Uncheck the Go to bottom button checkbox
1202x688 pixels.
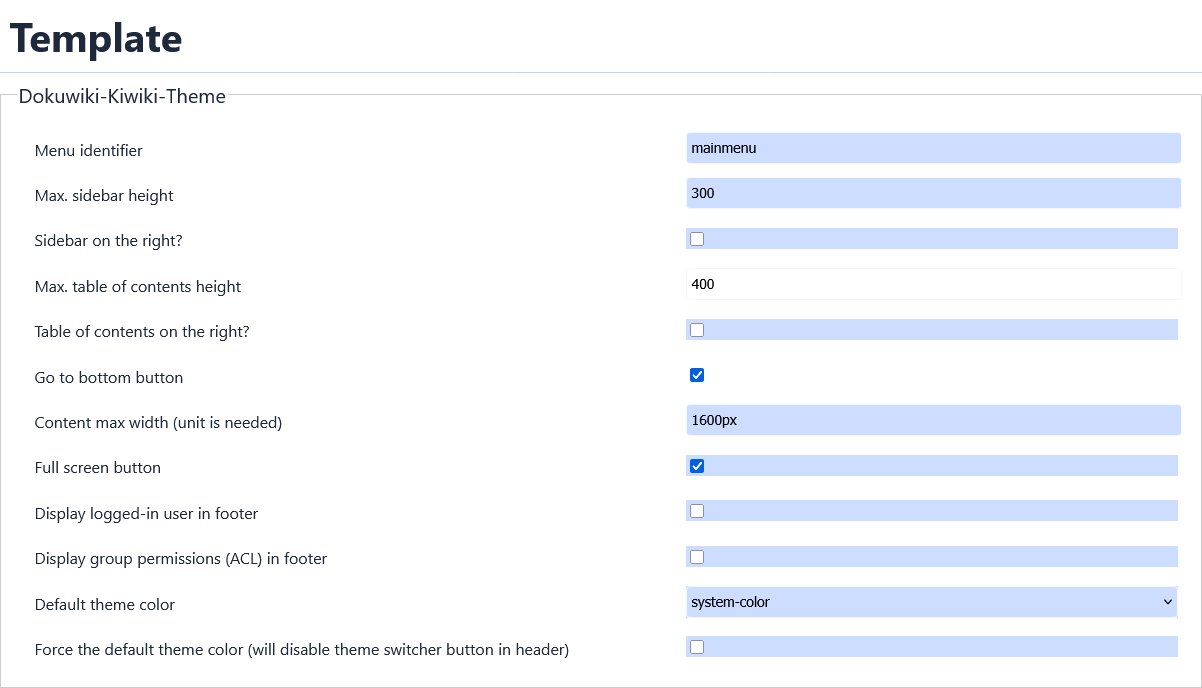[697, 375]
